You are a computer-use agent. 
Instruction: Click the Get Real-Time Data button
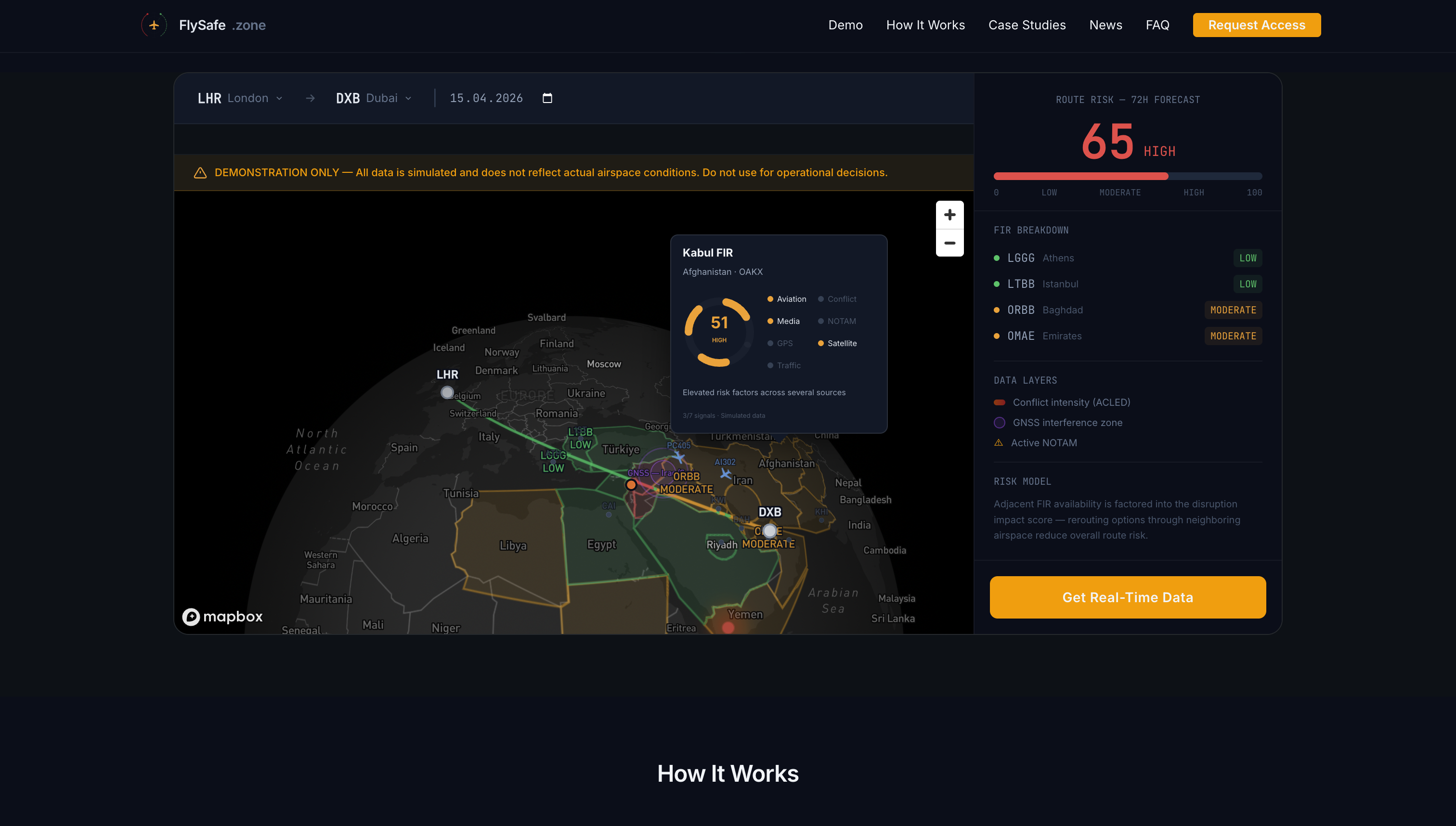pos(1127,597)
